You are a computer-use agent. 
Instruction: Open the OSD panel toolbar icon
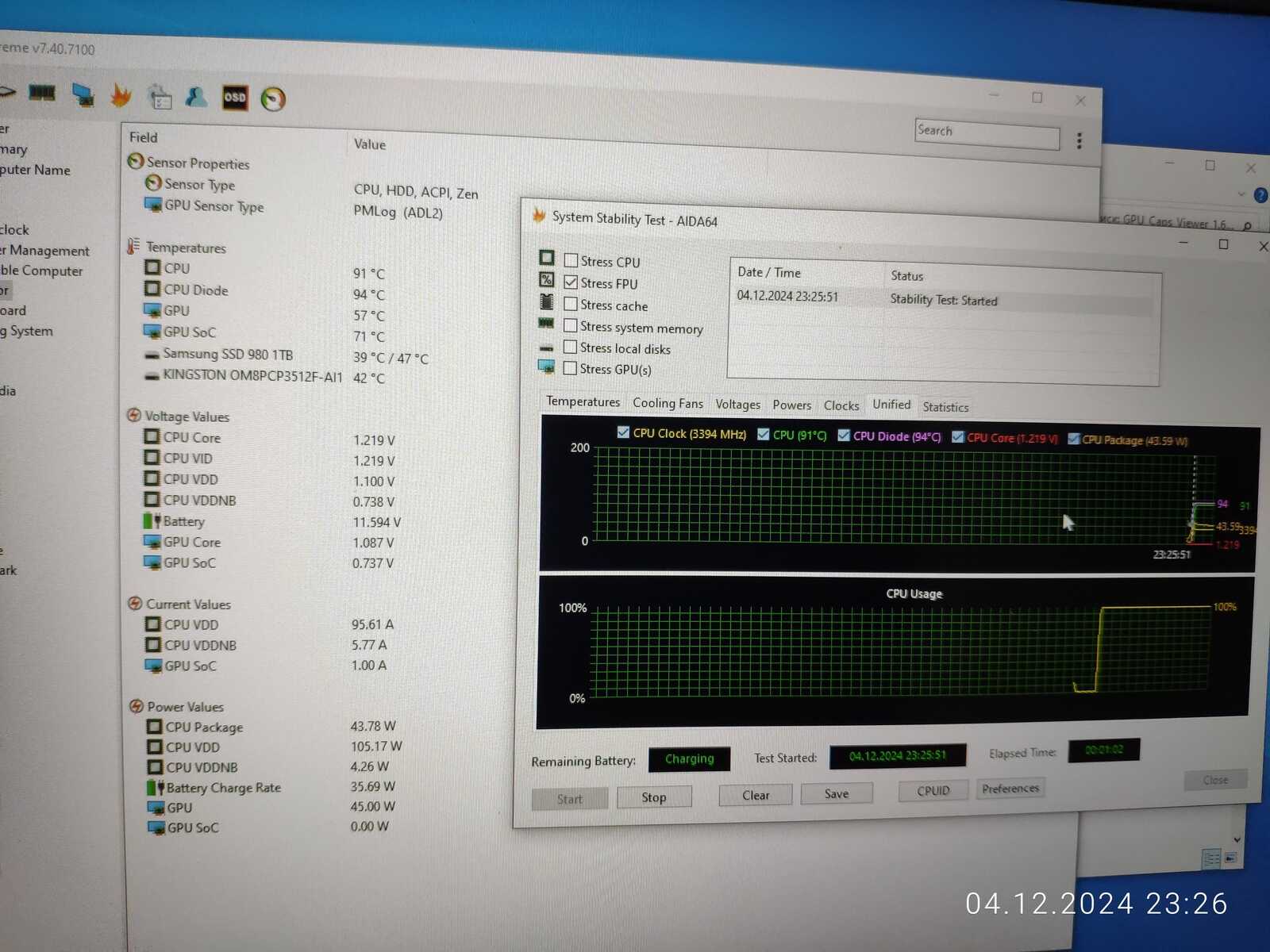[235, 98]
